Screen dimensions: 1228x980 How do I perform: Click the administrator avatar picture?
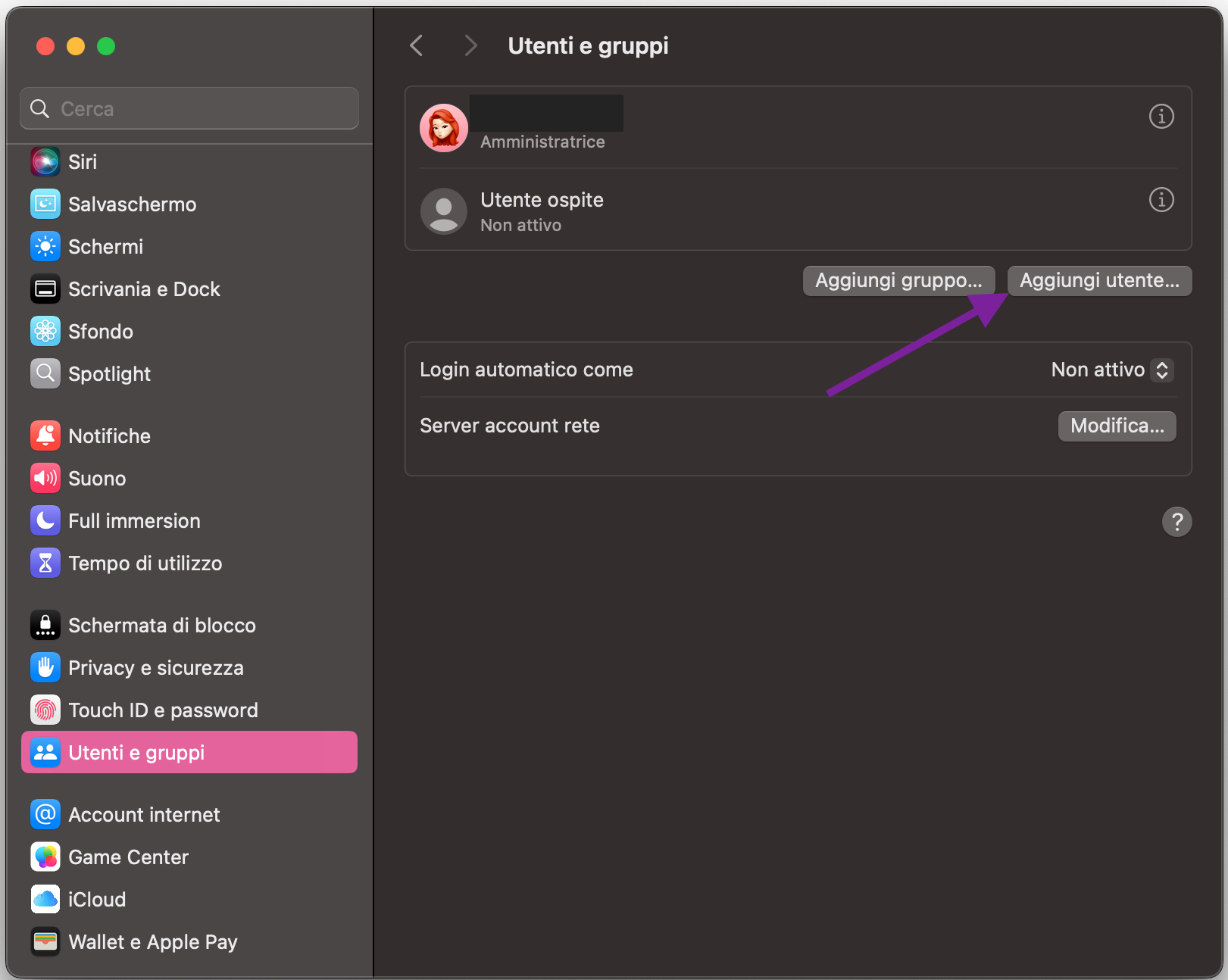pyautogui.click(x=443, y=128)
